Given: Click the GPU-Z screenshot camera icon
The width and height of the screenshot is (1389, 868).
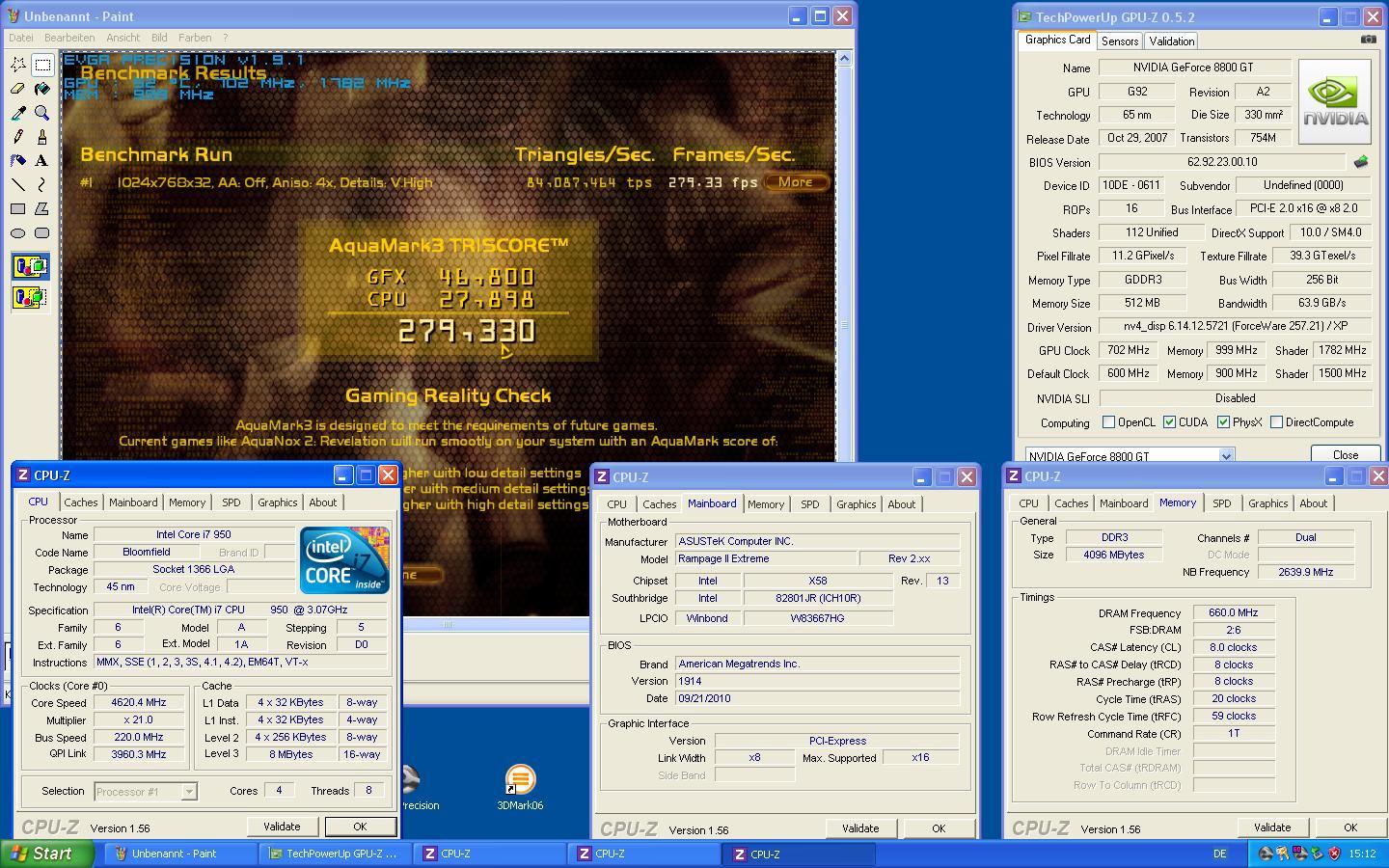Looking at the screenshot, I should [x=1368, y=40].
